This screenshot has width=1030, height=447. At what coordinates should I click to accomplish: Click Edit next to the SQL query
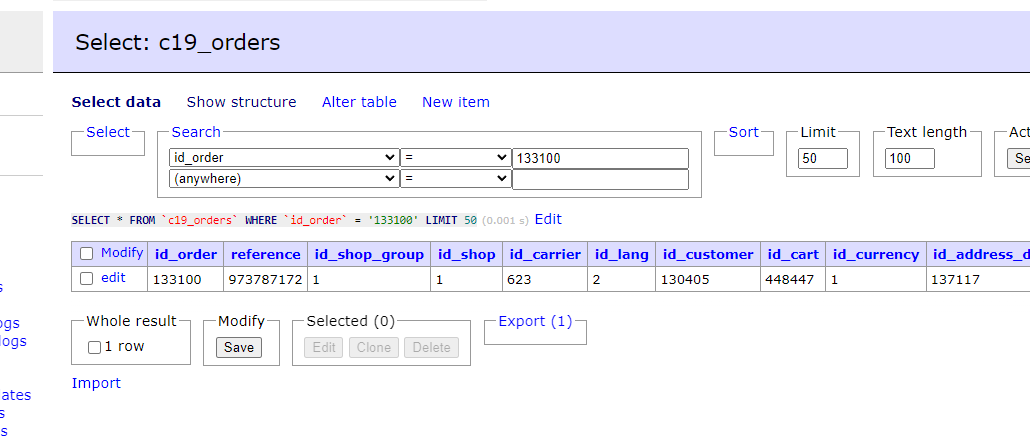548,219
